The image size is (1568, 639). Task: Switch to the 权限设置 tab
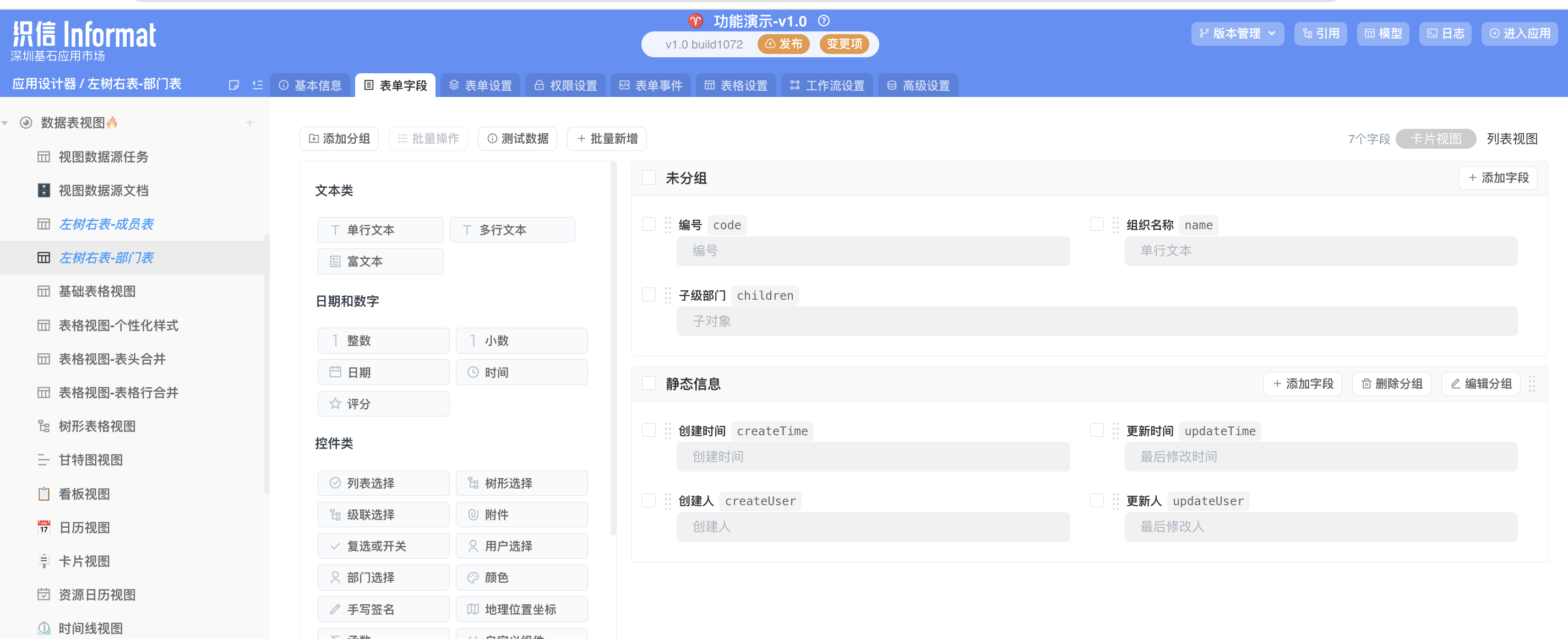pos(565,85)
